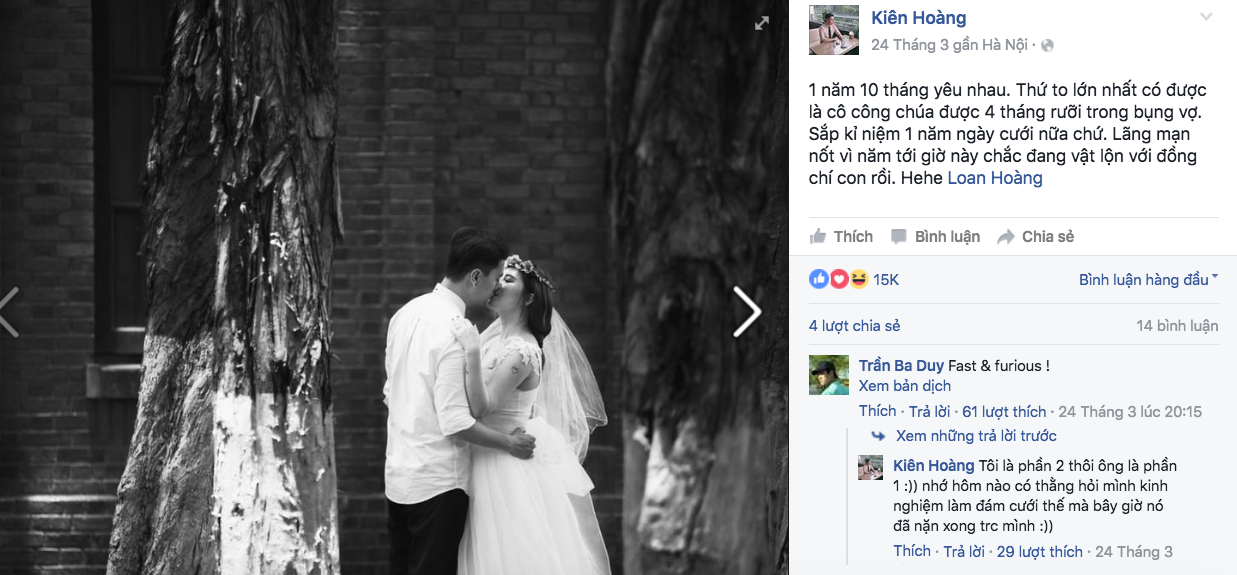Screen dimensions: 1237x575
Task: Enter fullscreen photo view
Action: click(762, 22)
